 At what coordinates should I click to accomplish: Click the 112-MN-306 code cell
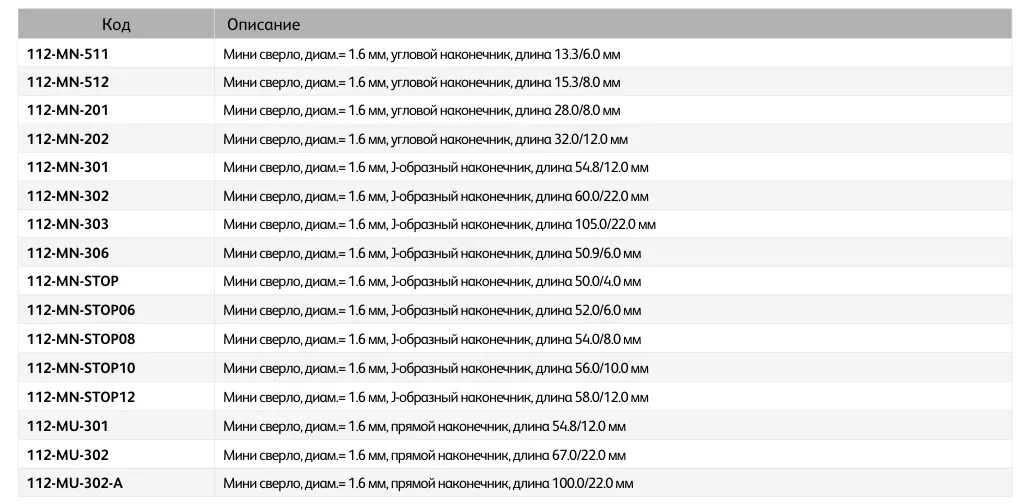68,253
